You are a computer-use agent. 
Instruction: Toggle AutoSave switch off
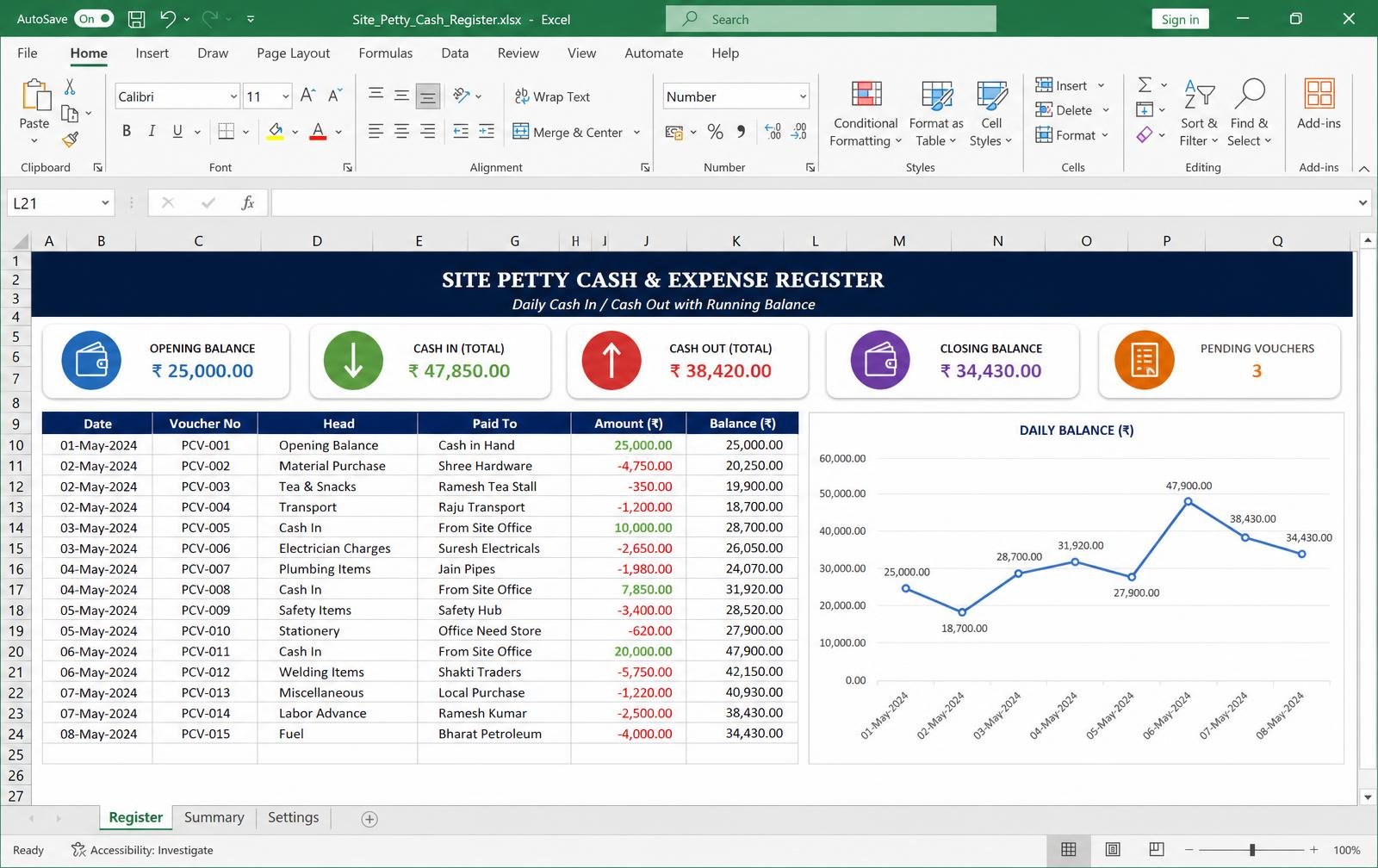94,19
